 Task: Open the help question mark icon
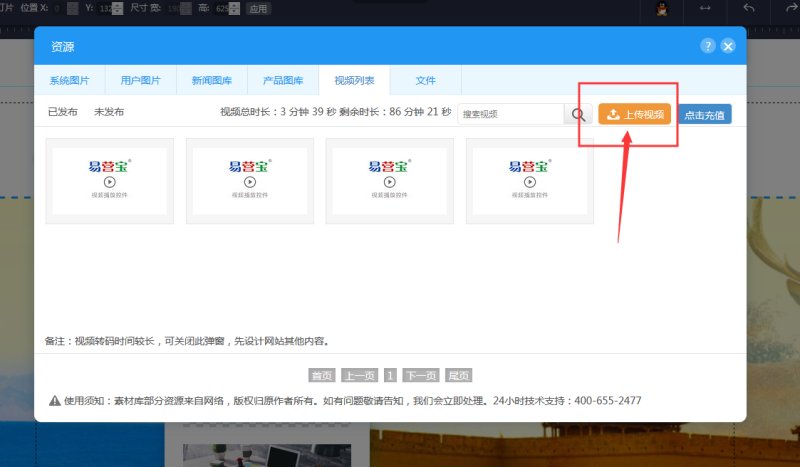tap(708, 46)
